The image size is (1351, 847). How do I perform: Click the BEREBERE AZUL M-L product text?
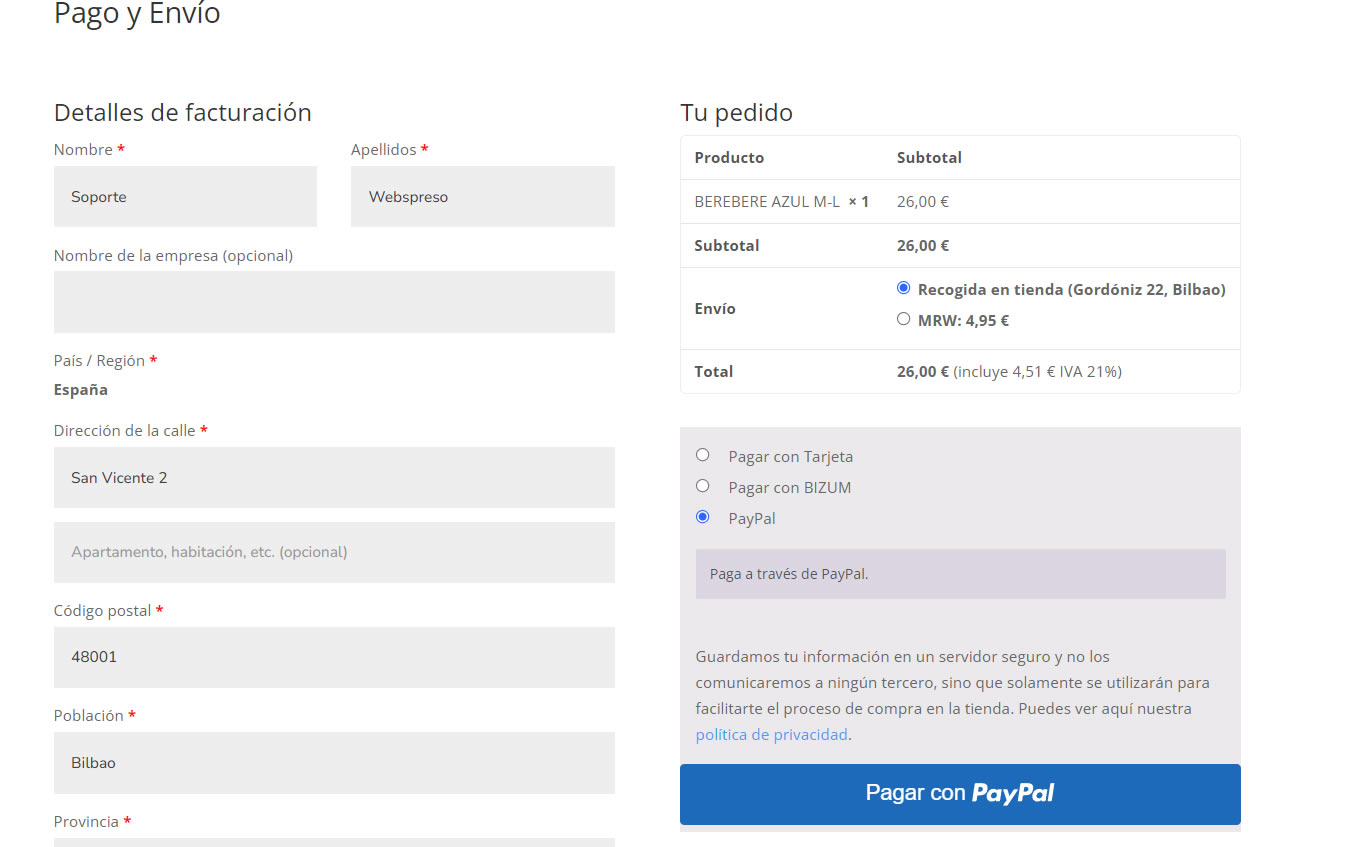767,201
